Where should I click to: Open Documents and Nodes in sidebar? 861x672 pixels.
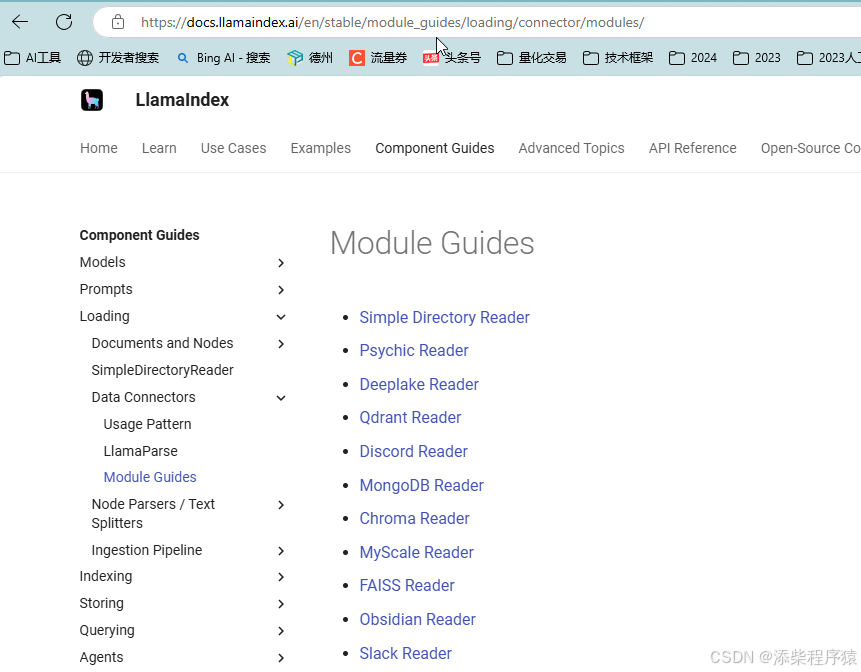click(x=163, y=343)
